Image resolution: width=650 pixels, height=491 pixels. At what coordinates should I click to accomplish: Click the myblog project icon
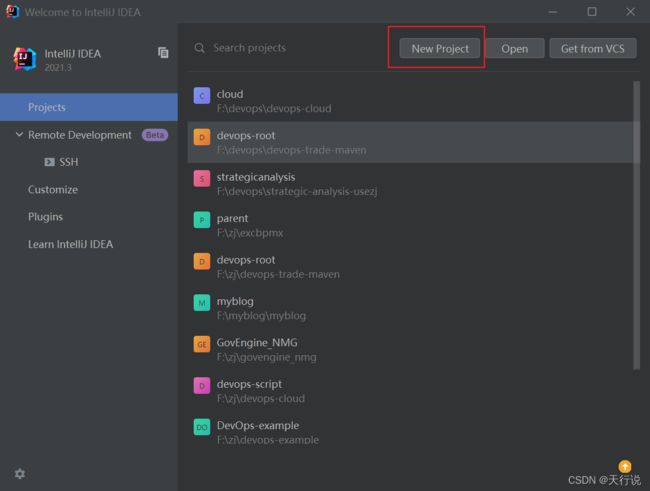pos(202,303)
